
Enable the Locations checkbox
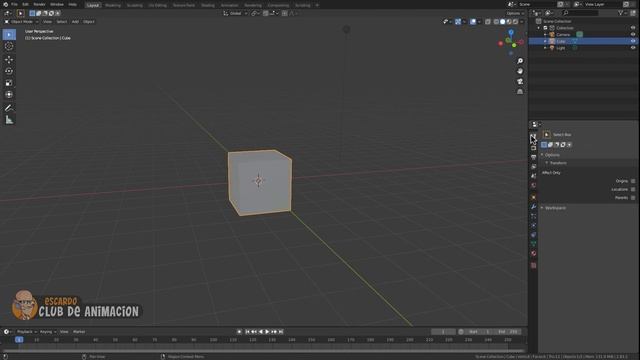pos(633,189)
